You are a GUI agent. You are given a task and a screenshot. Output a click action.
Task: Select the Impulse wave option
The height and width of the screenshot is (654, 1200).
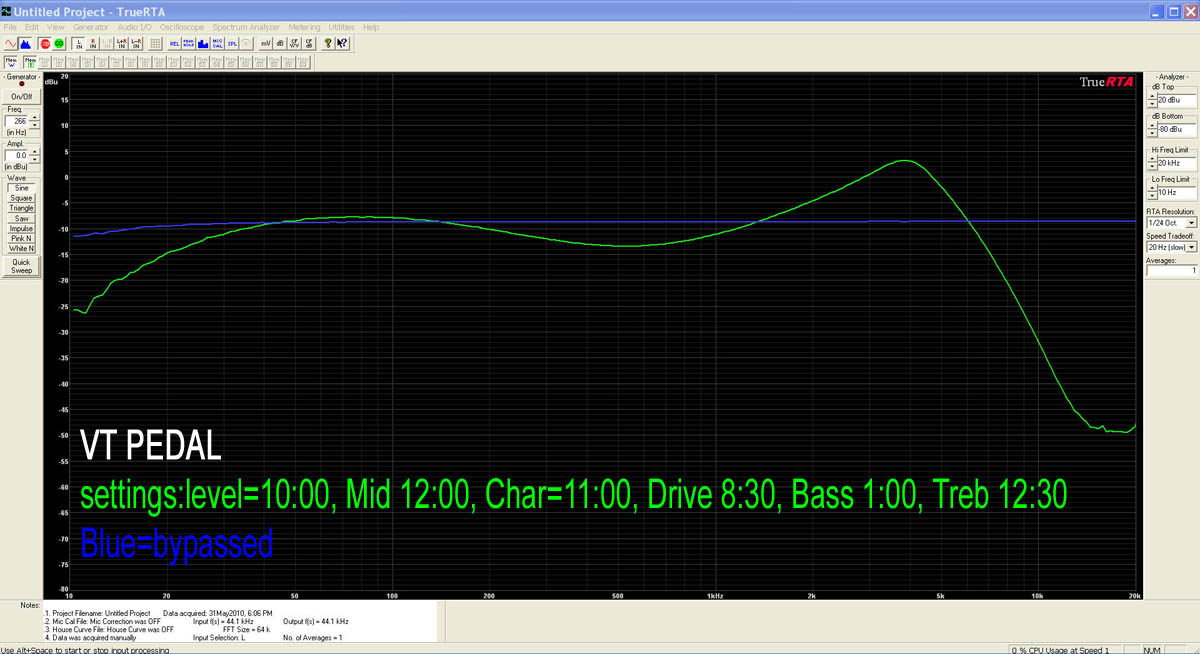tap(22, 228)
